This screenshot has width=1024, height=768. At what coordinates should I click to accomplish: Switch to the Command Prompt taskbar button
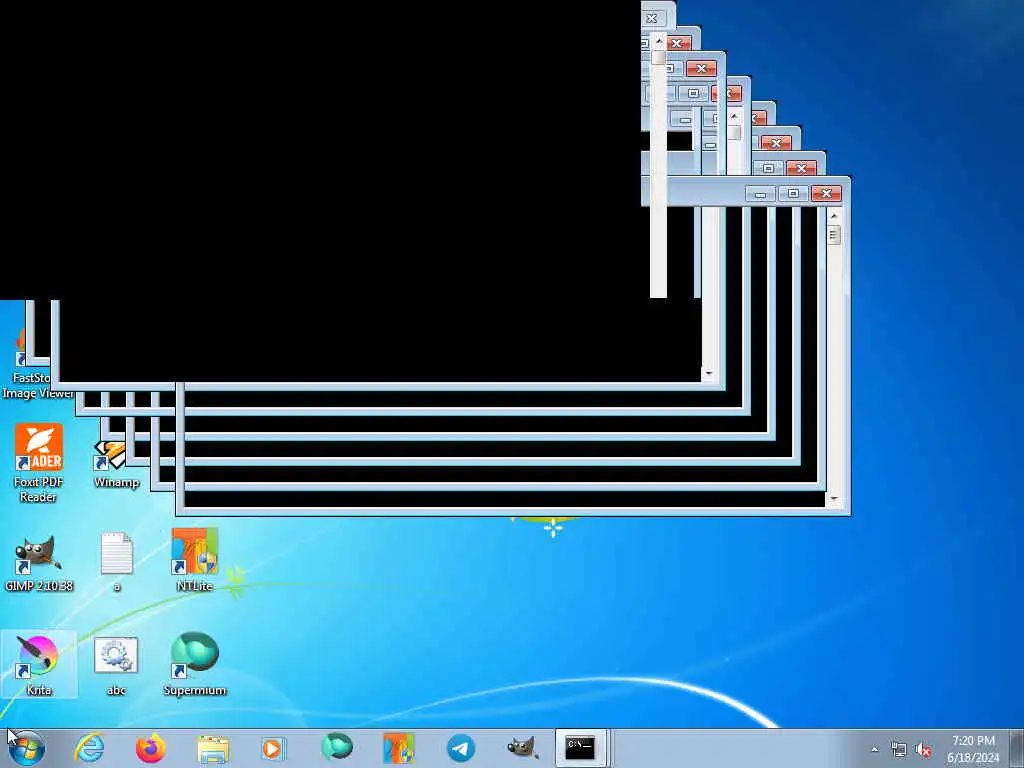(x=581, y=748)
